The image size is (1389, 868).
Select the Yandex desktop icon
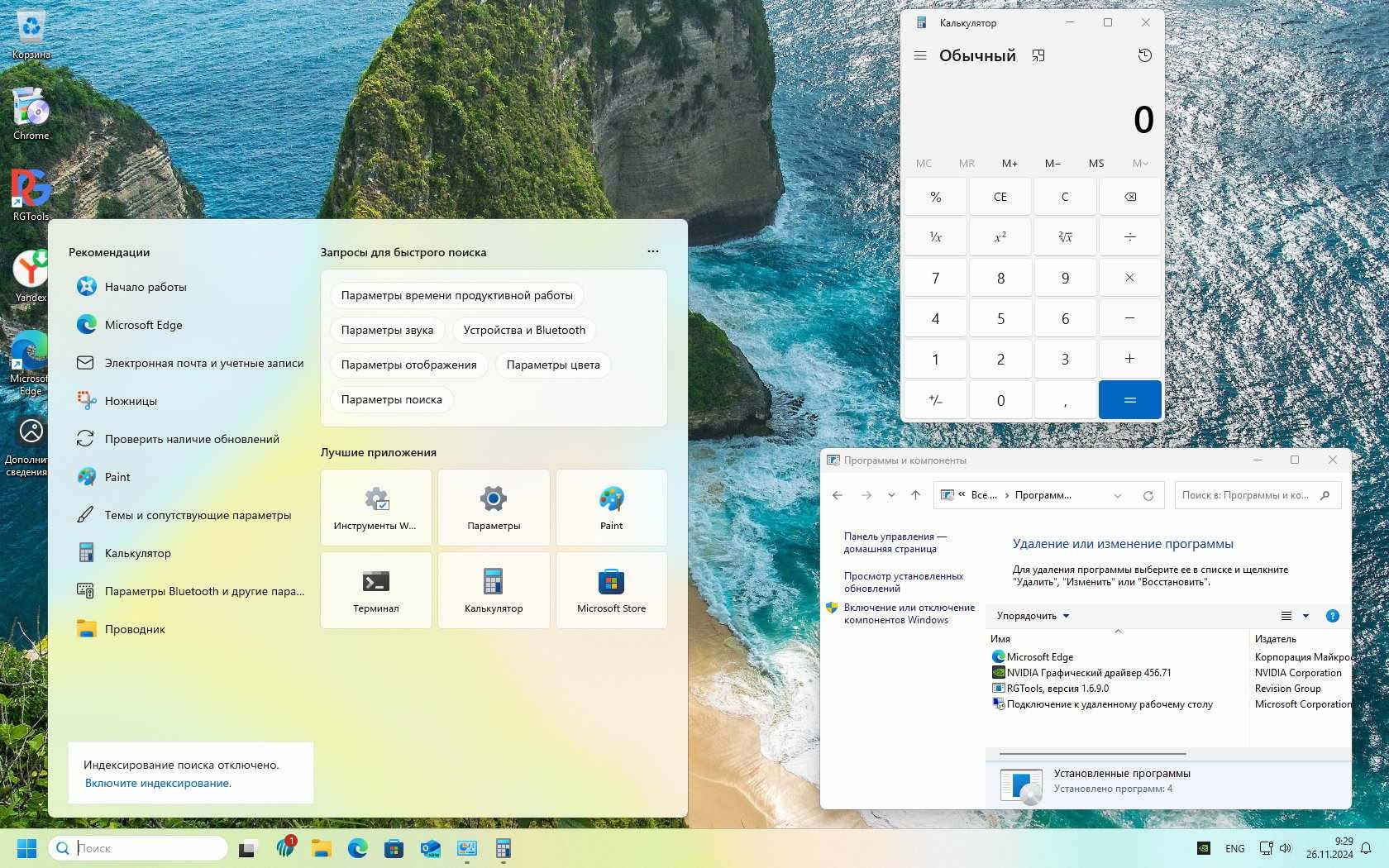(31, 276)
